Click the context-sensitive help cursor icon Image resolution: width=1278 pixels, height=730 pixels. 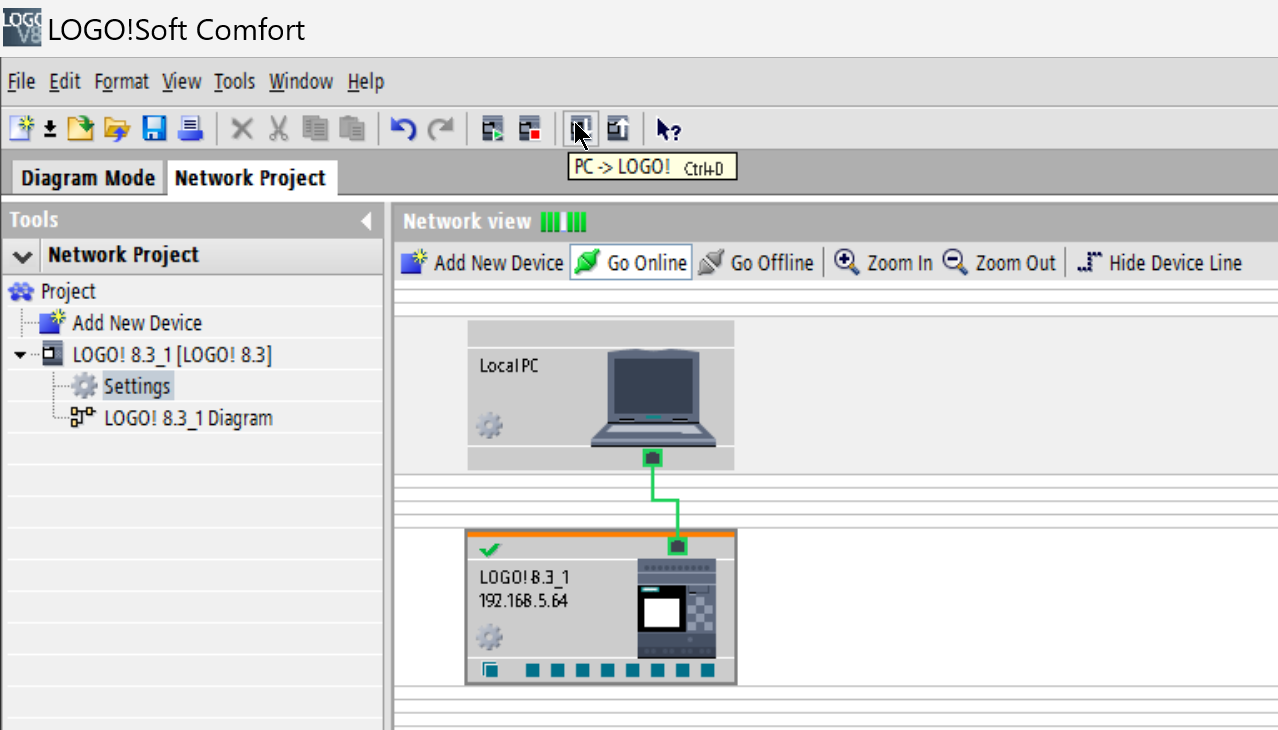pyautogui.click(x=668, y=129)
